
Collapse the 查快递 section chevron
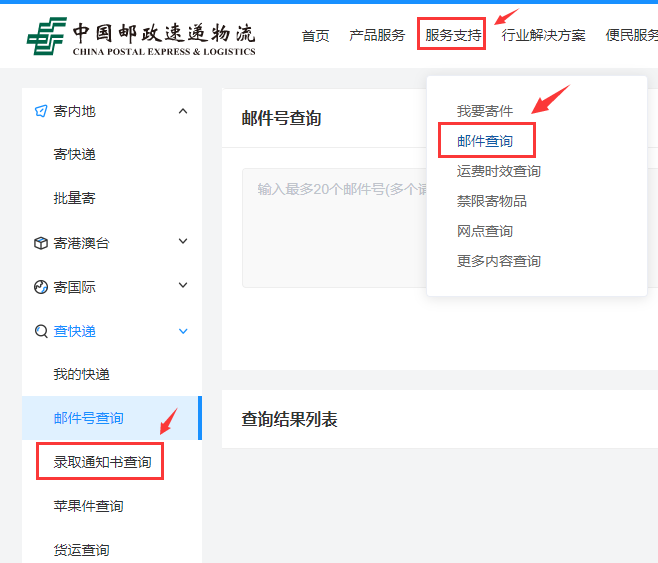182,331
